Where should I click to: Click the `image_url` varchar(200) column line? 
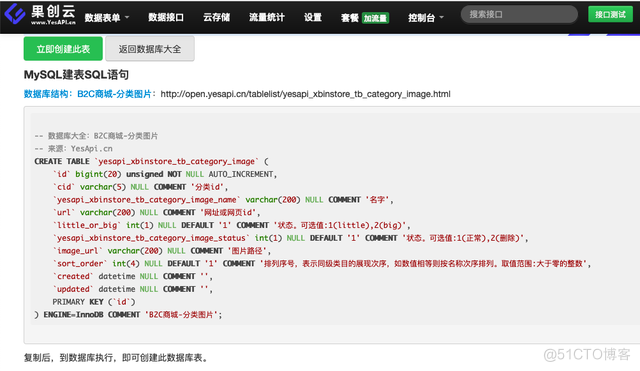pos(162,251)
